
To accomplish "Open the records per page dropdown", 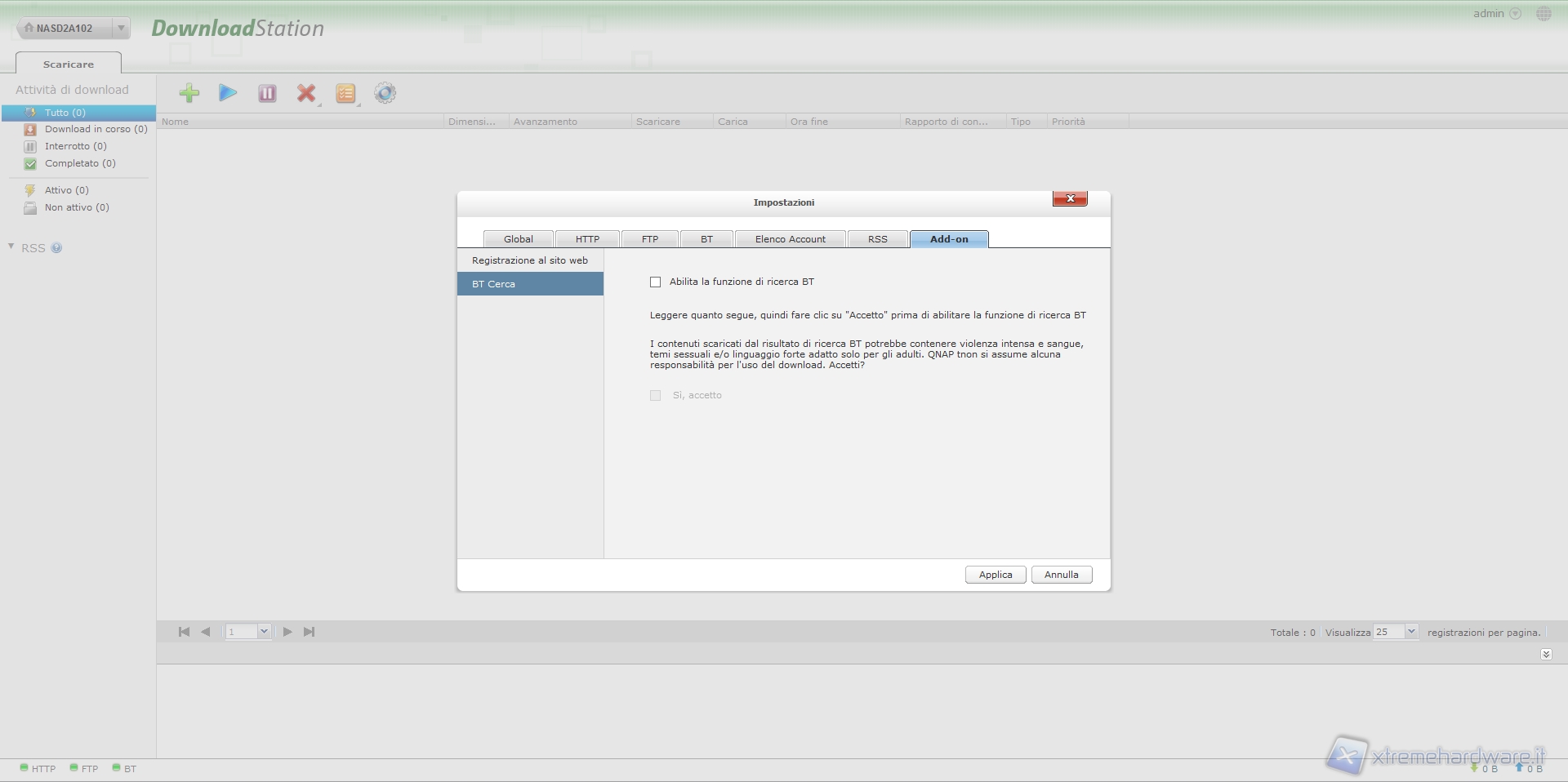I will (x=1410, y=632).
